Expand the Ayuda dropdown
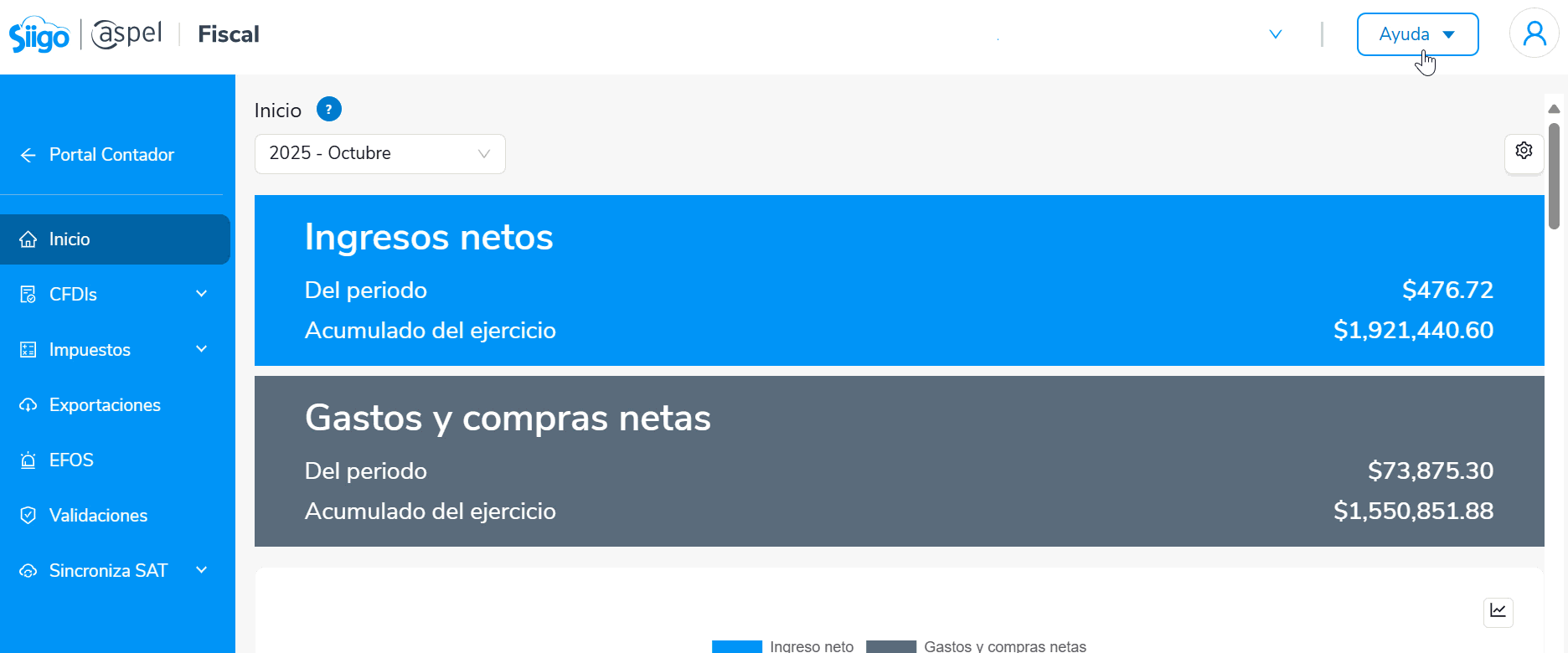This screenshot has height=653, width=1568. click(1417, 34)
